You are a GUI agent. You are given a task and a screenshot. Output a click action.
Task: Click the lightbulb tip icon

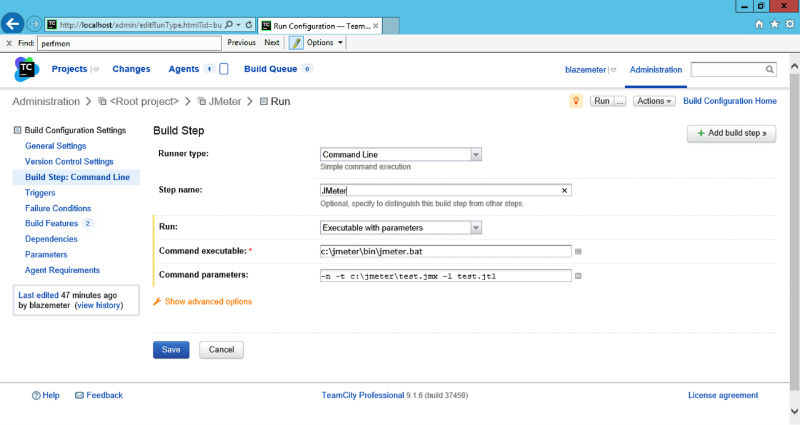tap(576, 101)
